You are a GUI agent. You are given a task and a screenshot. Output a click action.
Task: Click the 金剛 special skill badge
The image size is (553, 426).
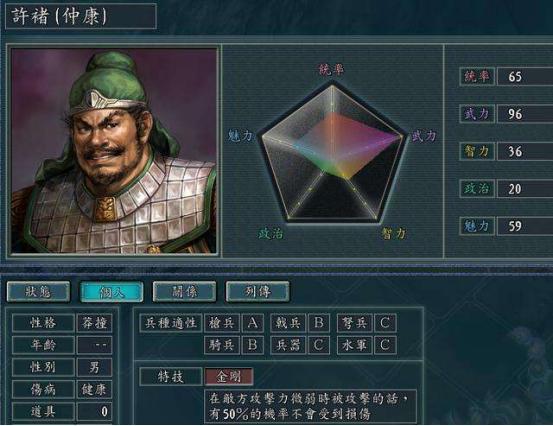pos(229,377)
